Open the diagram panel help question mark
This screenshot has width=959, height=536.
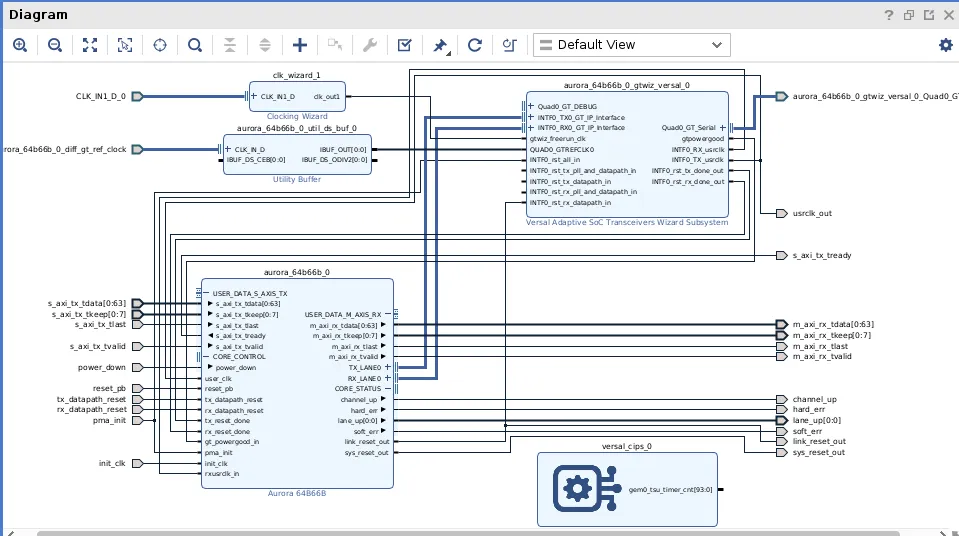[x=888, y=15]
